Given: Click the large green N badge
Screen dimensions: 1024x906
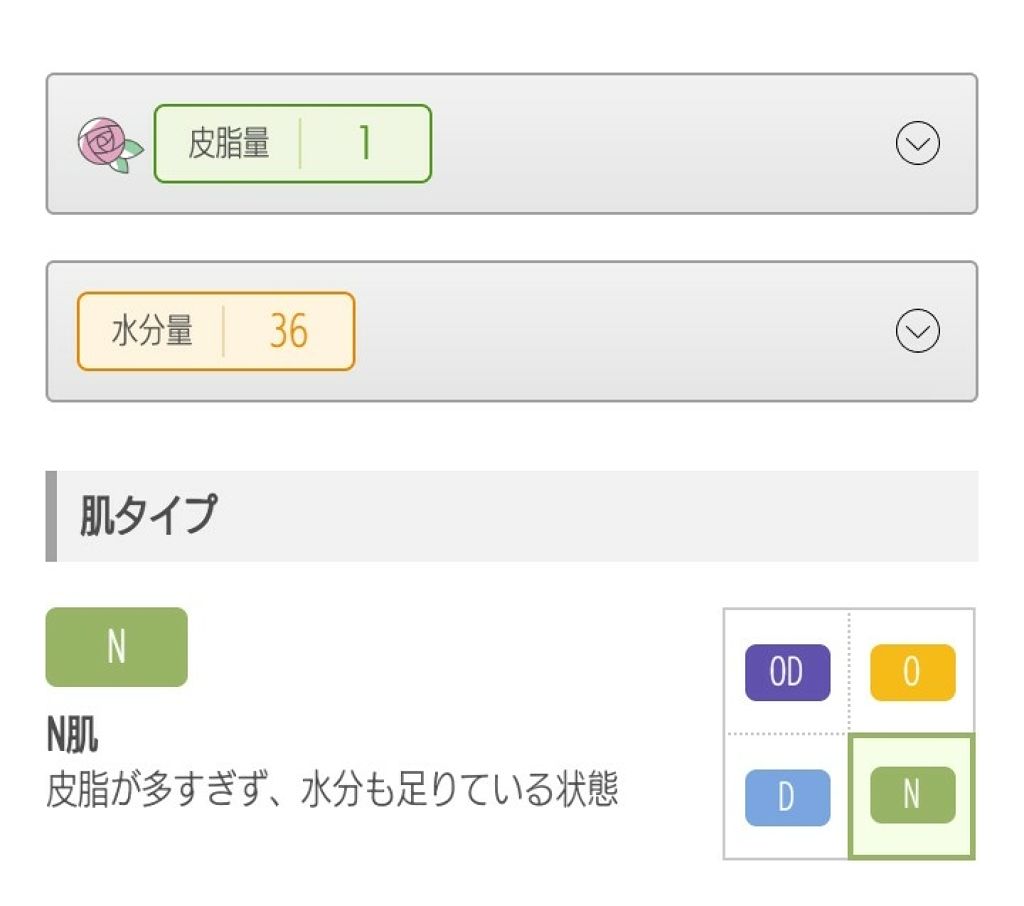Looking at the screenshot, I should pyautogui.click(x=117, y=647).
